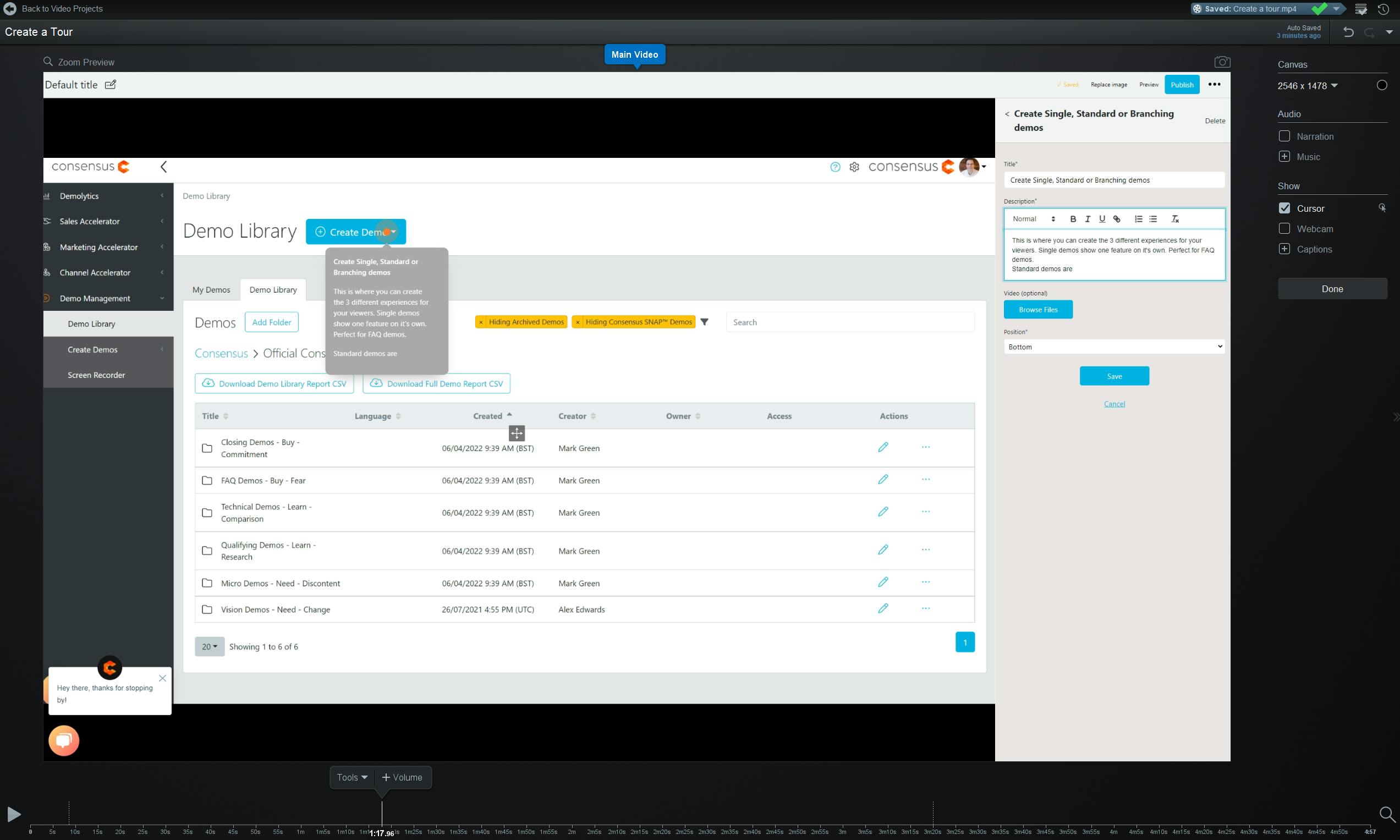Click the Zoom Preview search field
The height and width of the screenshot is (840, 1400).
[85, 62]
